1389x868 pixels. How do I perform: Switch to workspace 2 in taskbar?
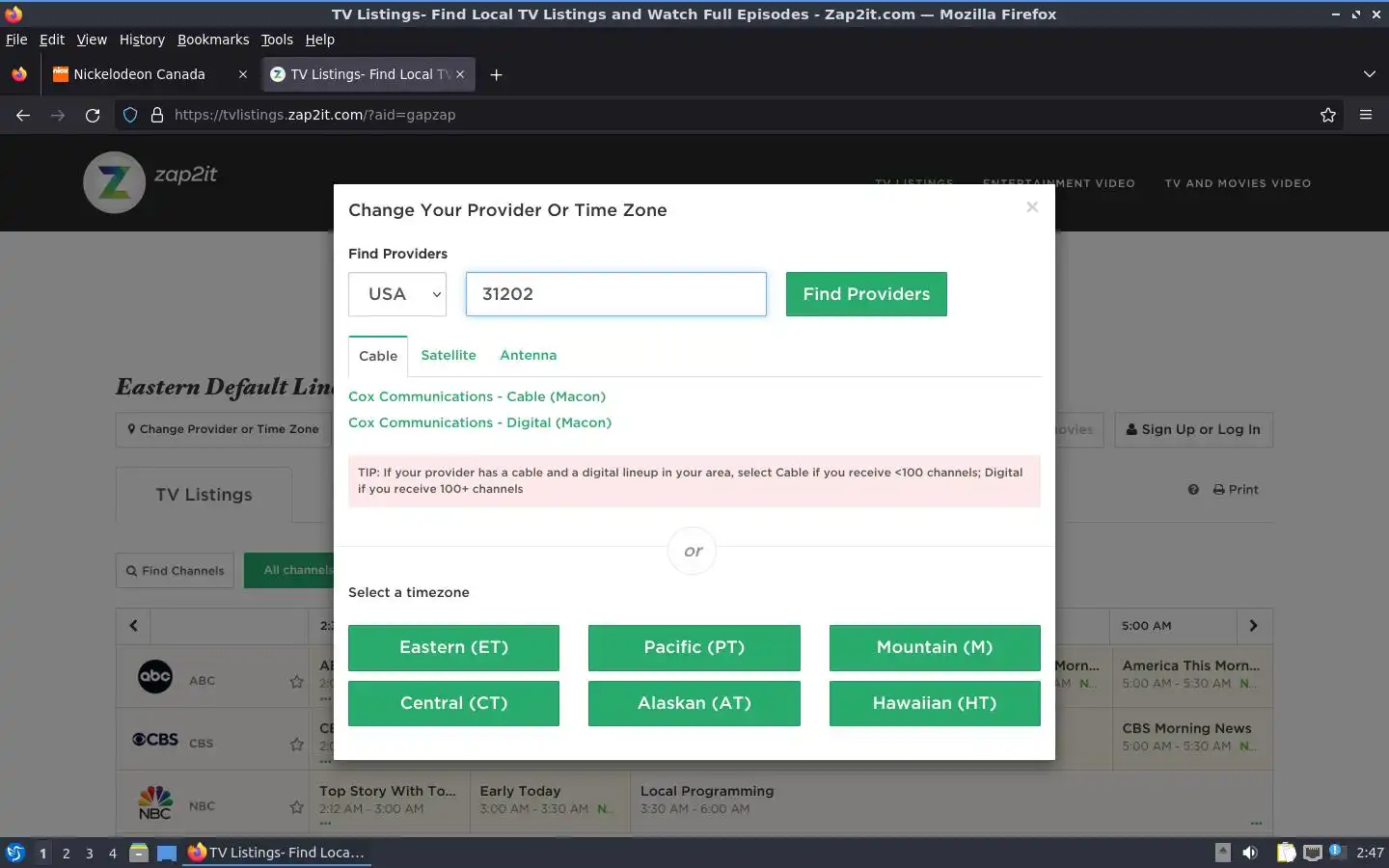coord(66,854)
